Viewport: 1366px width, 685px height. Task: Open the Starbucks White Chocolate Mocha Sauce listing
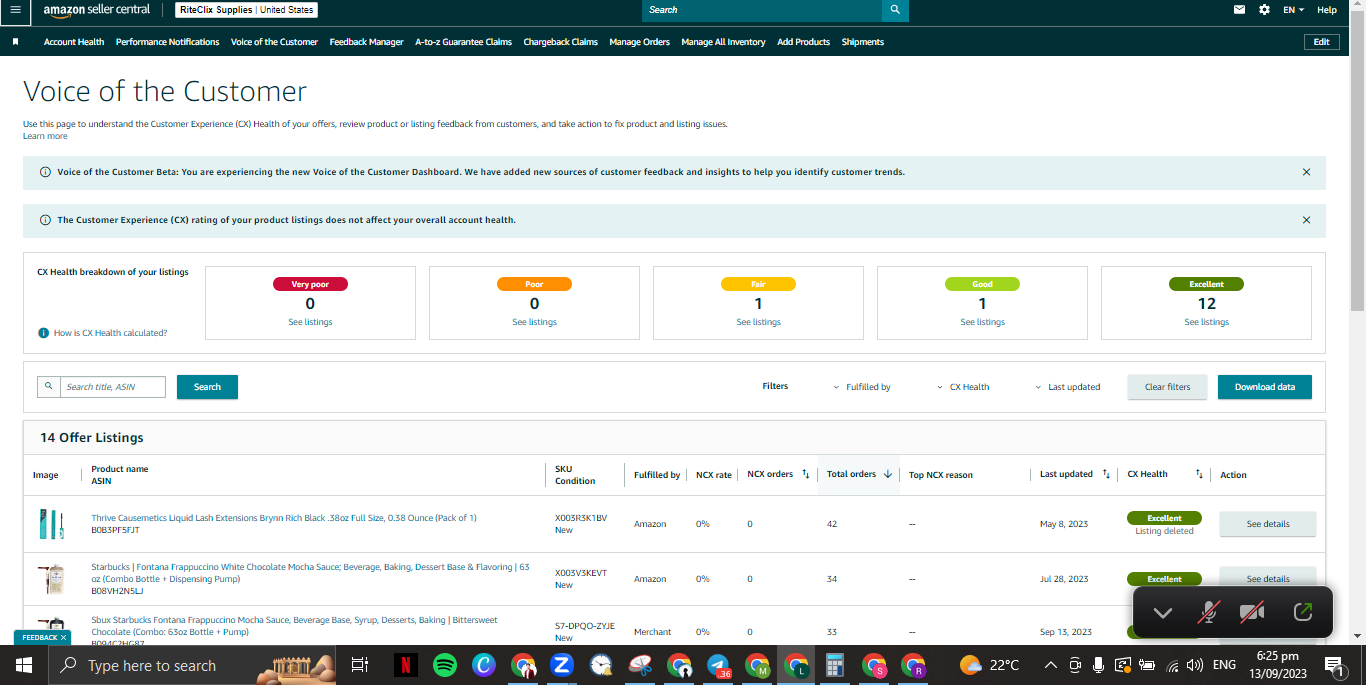(310, 573)
